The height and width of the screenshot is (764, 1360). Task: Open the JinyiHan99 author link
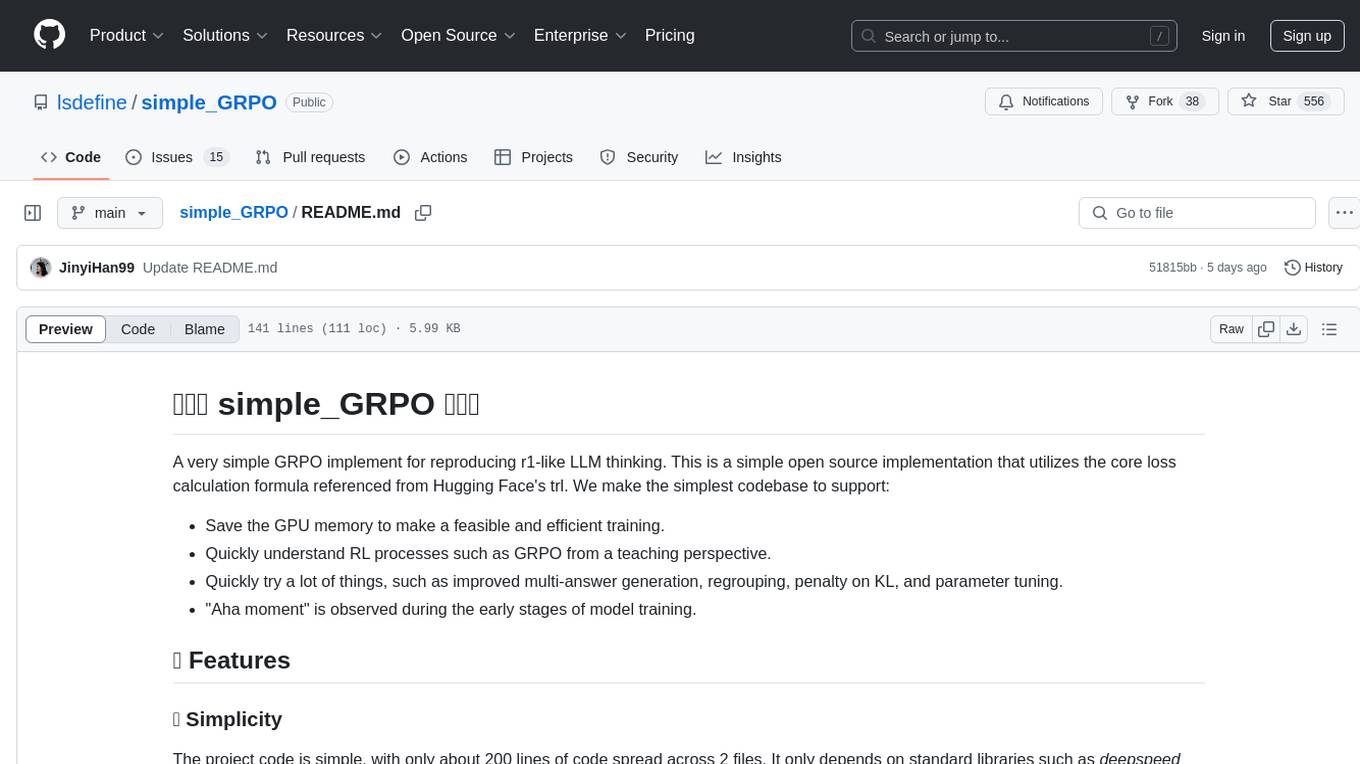tap(97, 268)
